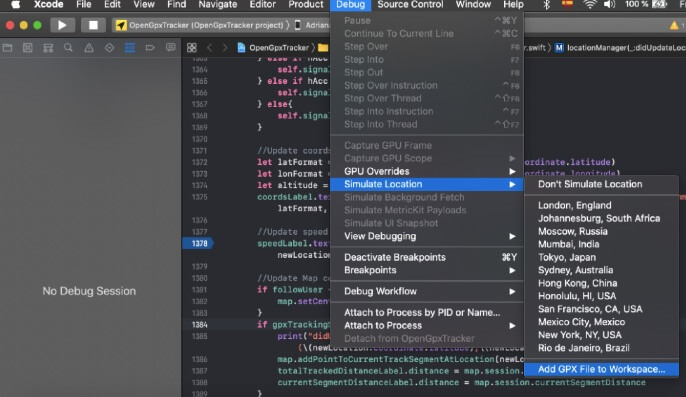The height and width of the screenshot is (397, 686).
Task: Toggle the breakpoint on line 1378
Action: click(x=198, y=243)
